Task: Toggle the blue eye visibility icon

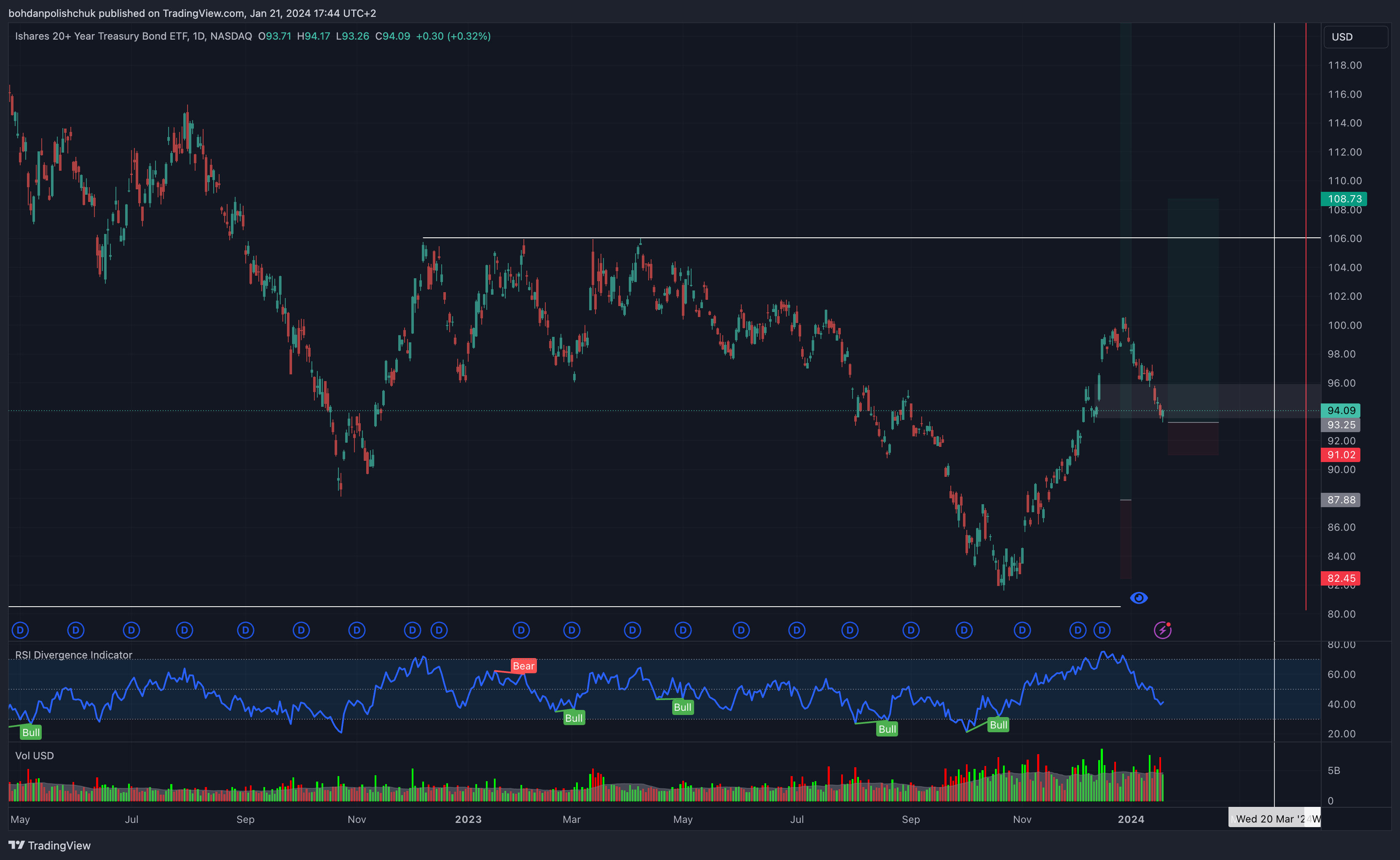Action: pyautogui.click(x=1139, y=598)
